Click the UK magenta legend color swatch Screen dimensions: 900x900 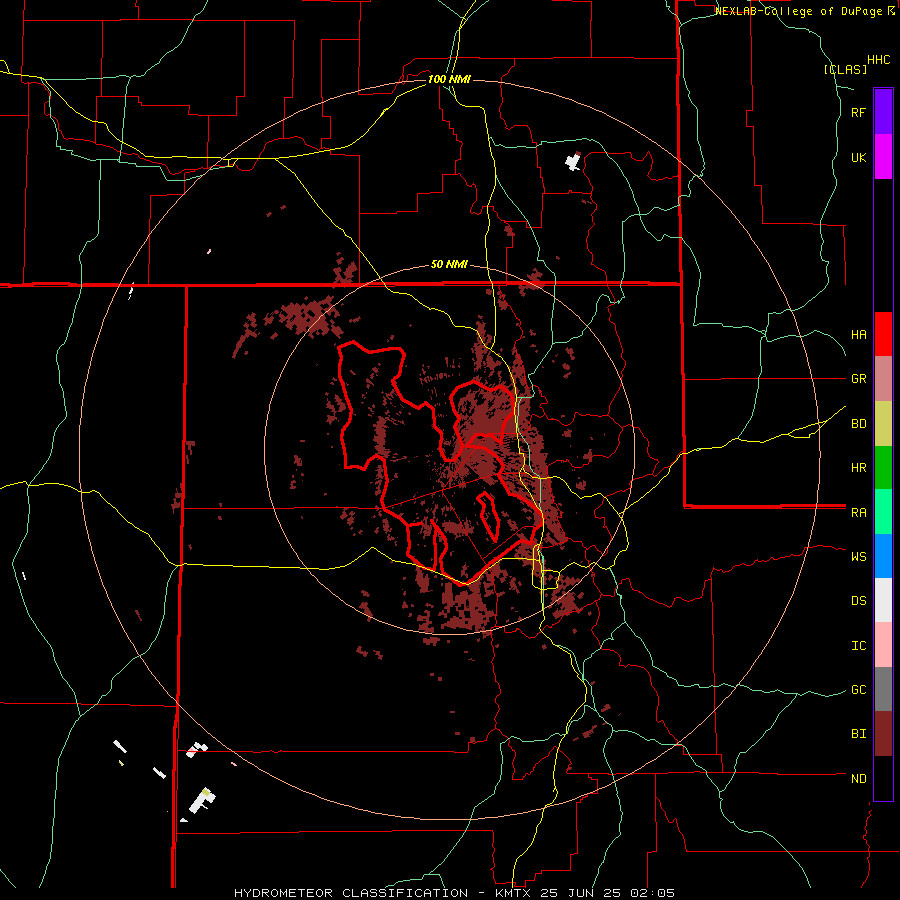pos(883,156)
